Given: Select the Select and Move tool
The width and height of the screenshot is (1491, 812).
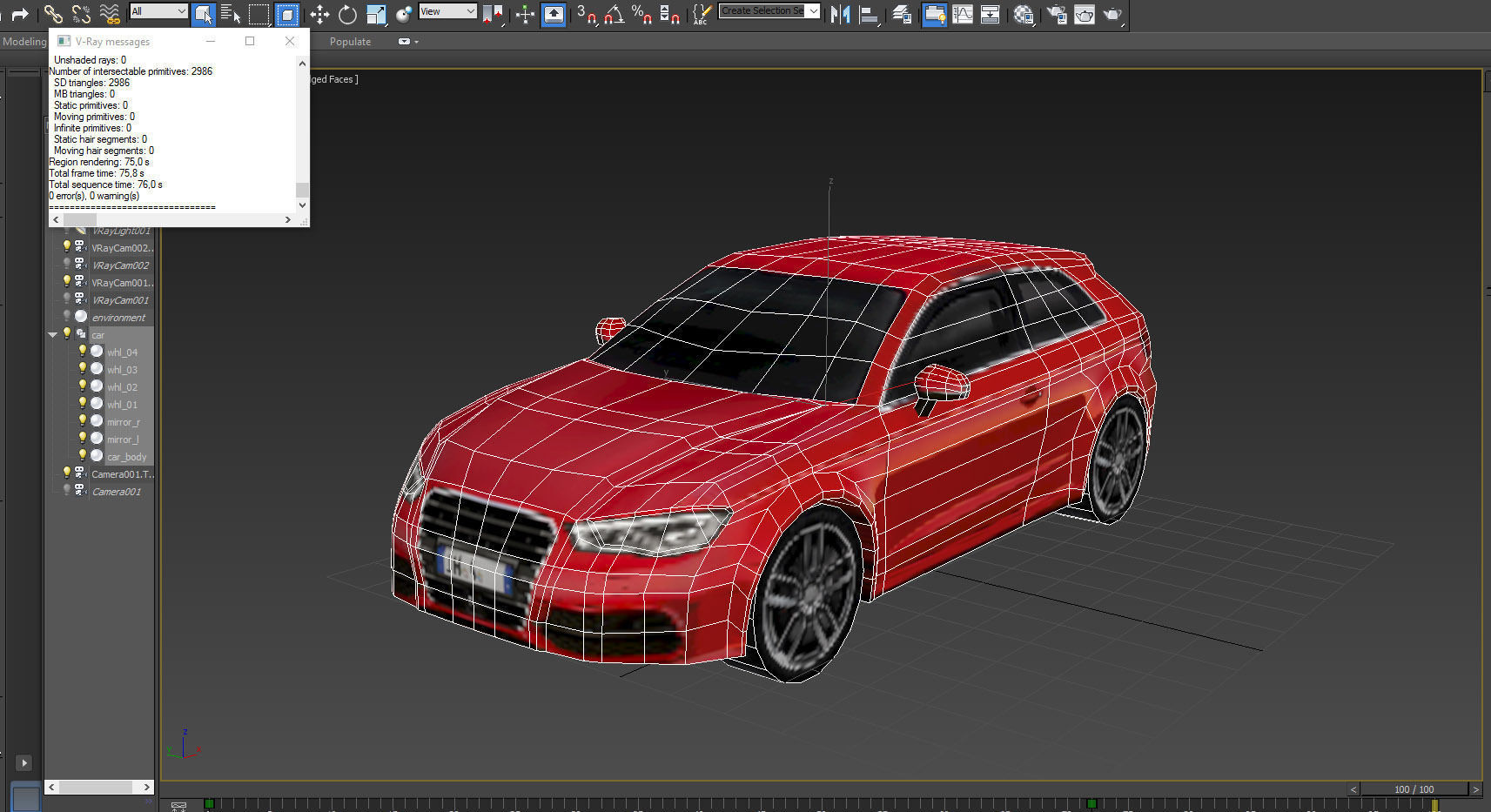Looking at the screenshot, I should coord(319,14).
